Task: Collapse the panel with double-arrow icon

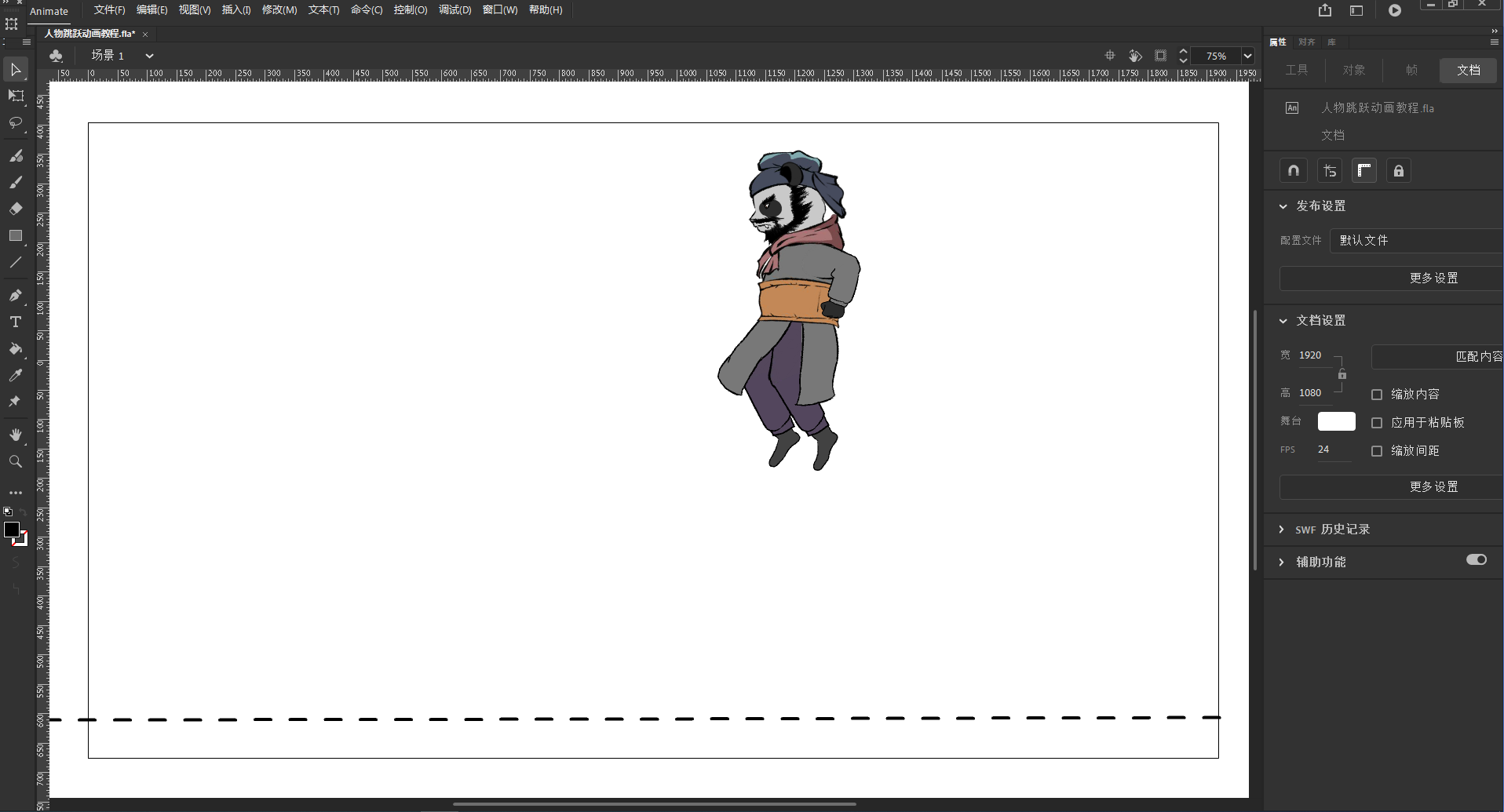Action: (1495, 31)
